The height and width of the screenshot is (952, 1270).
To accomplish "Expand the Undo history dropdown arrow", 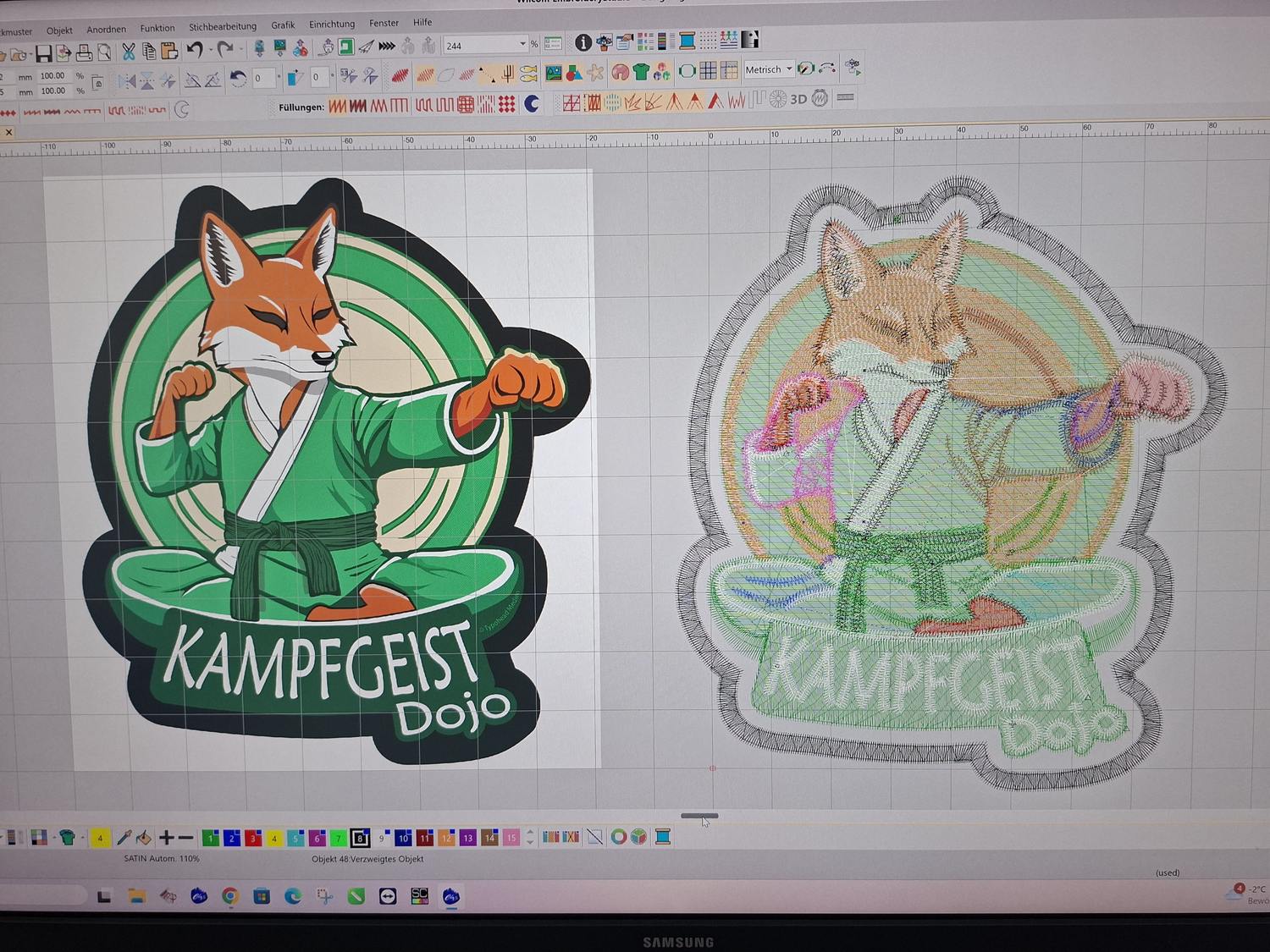I will tap(210, 51).
